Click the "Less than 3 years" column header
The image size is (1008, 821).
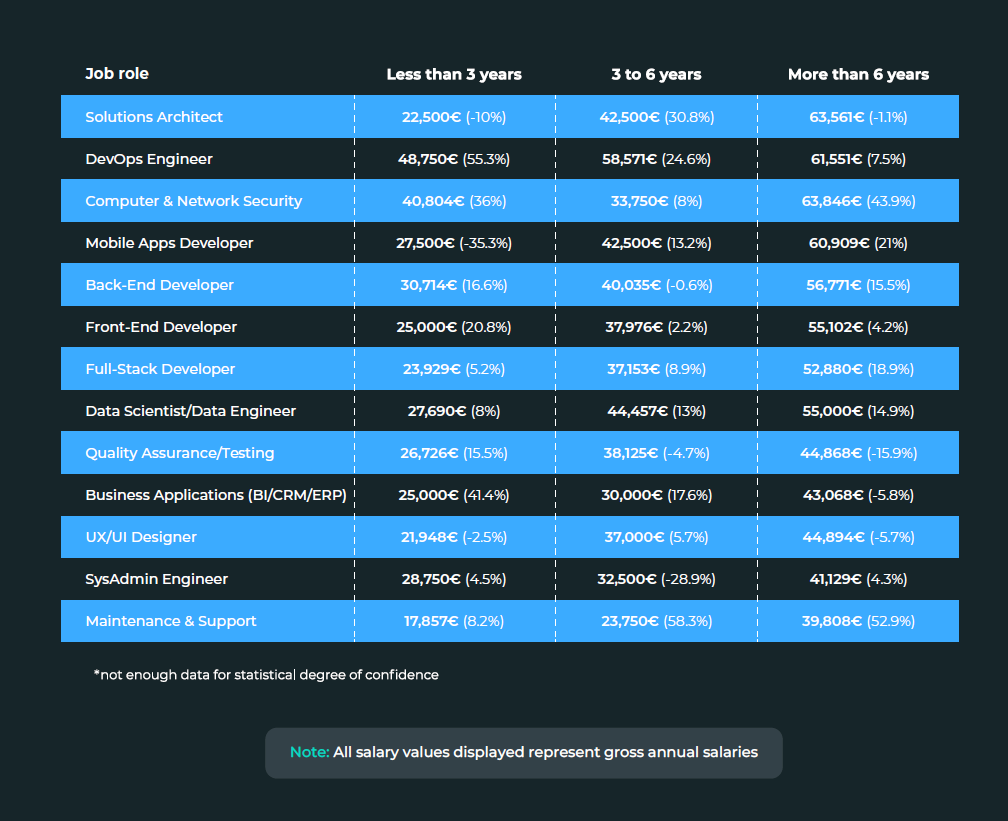(x=454, y=75)
